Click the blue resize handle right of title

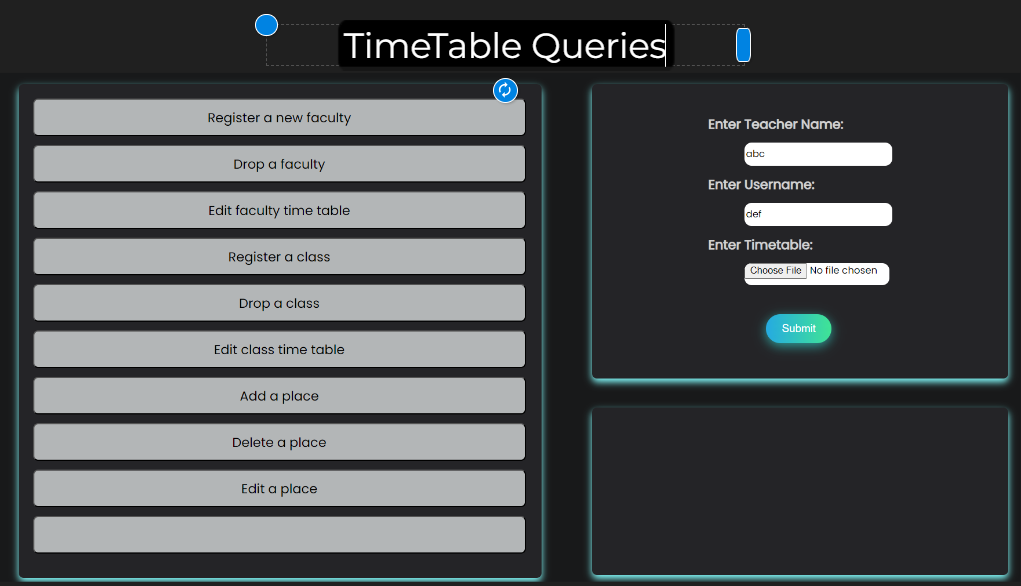(743, 45)
